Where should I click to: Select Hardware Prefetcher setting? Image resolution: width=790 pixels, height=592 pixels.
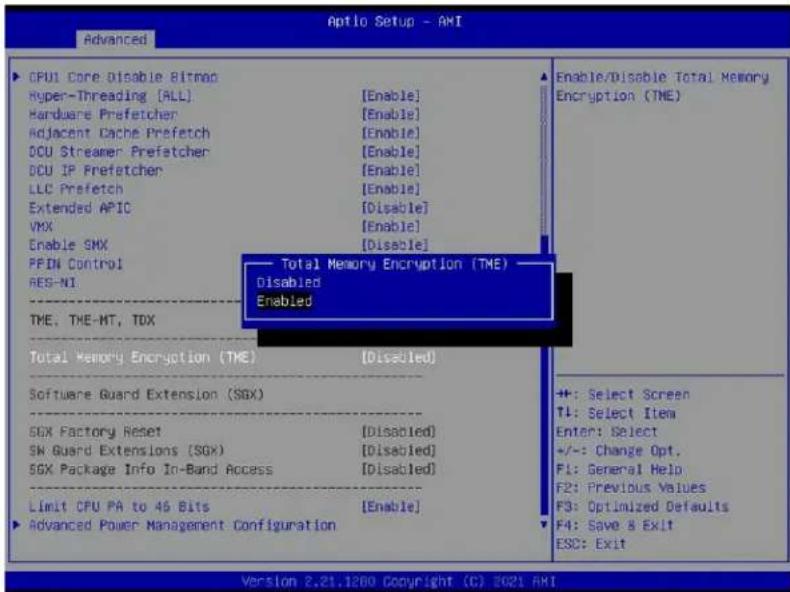coord(103,114)
